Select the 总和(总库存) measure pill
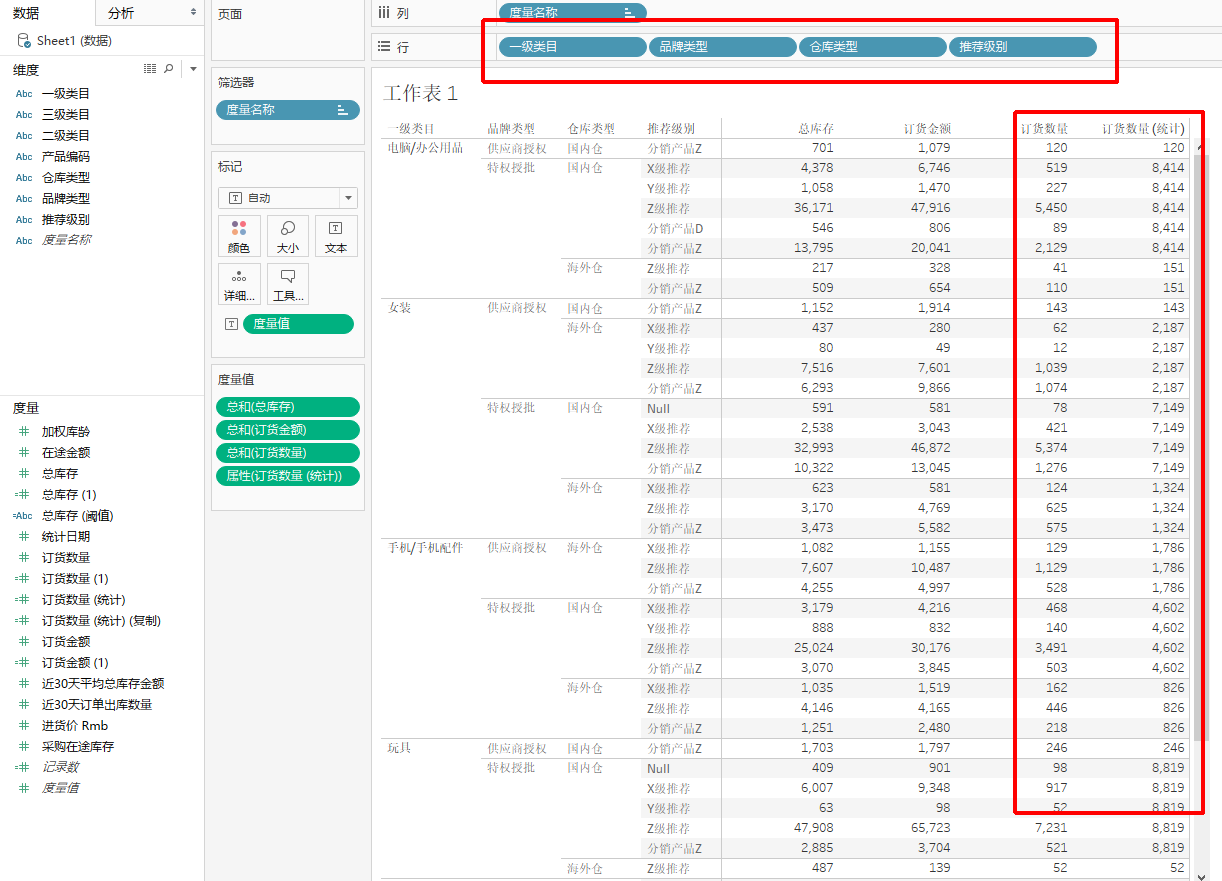Image resolution: width=1222 pixels, height=881 pixels. point(288,407)
